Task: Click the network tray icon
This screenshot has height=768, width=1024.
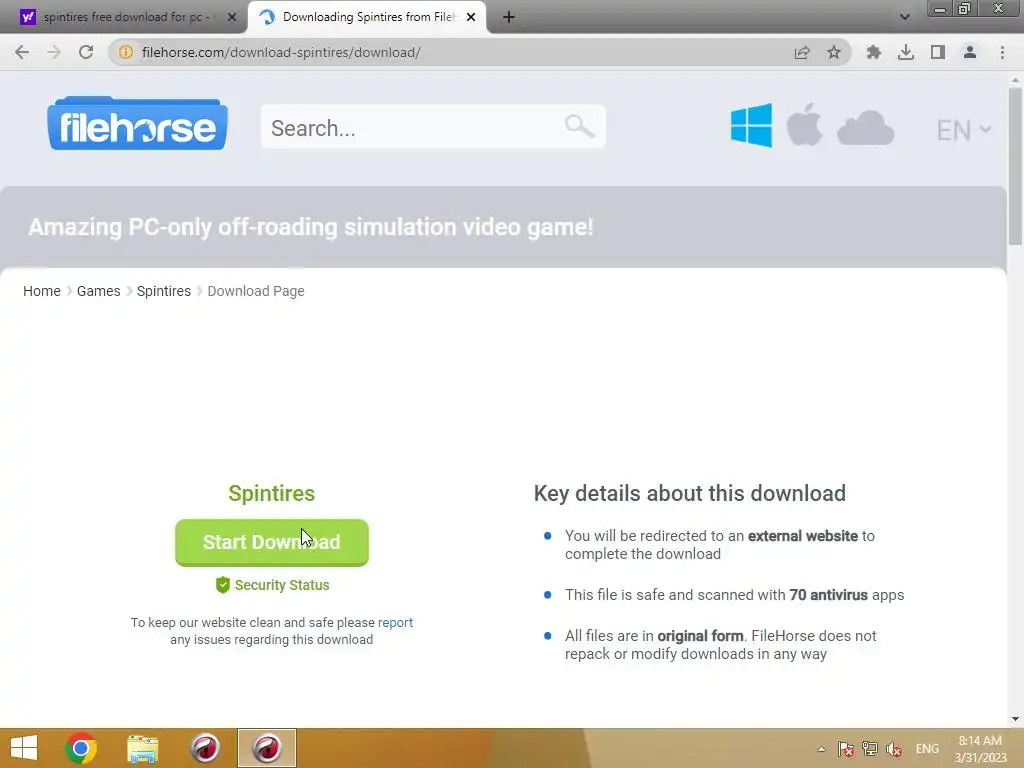Action: click(870, 749)
